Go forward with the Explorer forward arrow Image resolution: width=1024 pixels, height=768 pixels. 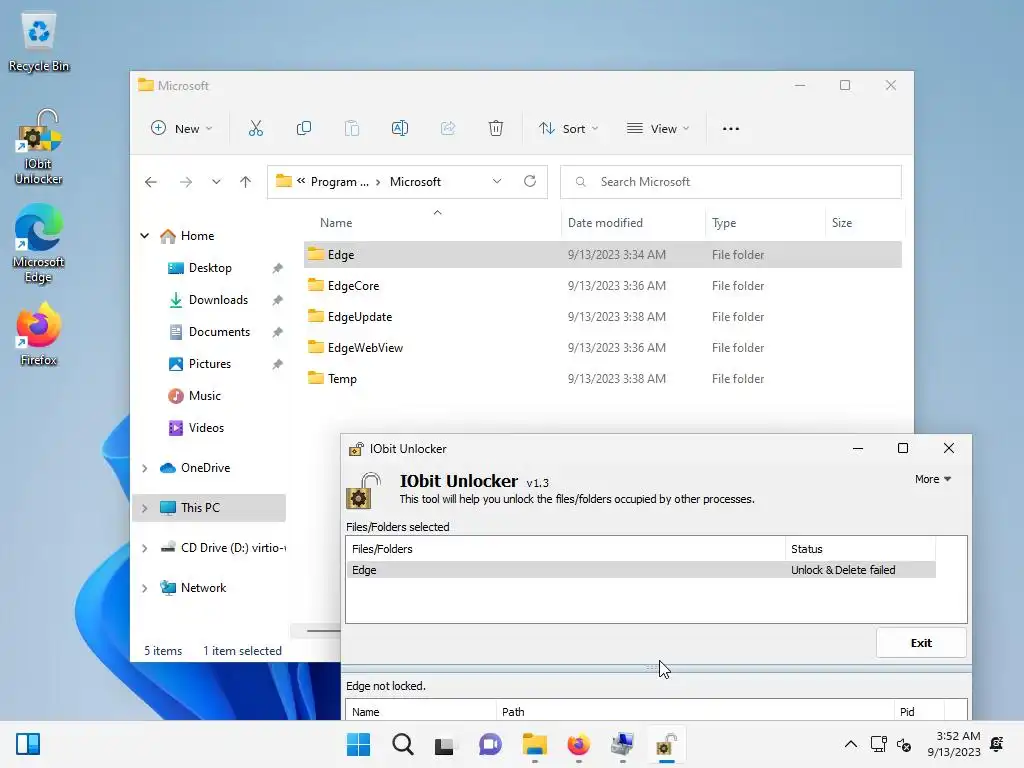186,182
